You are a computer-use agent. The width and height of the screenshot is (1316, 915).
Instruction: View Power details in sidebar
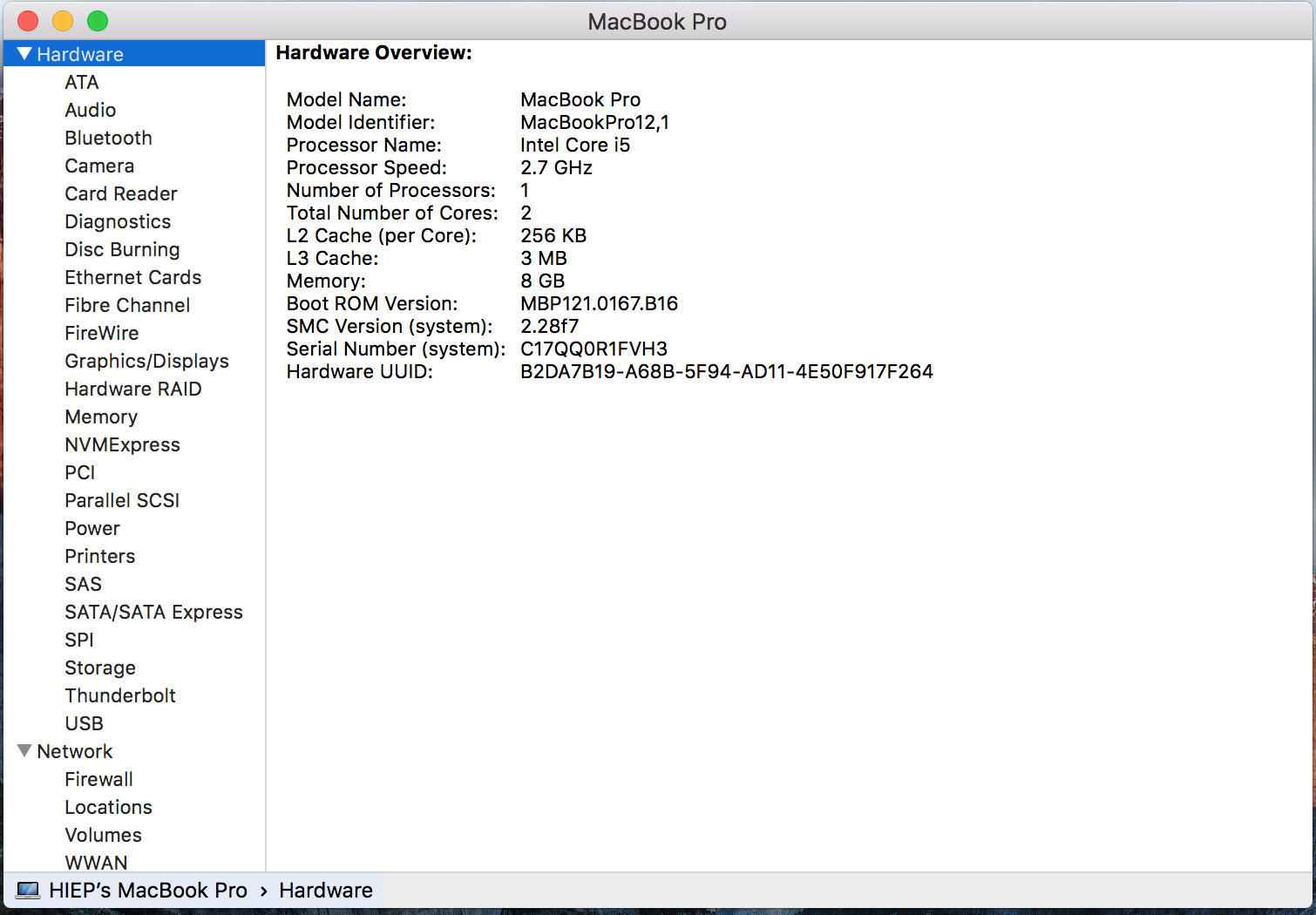coord(92,528)
